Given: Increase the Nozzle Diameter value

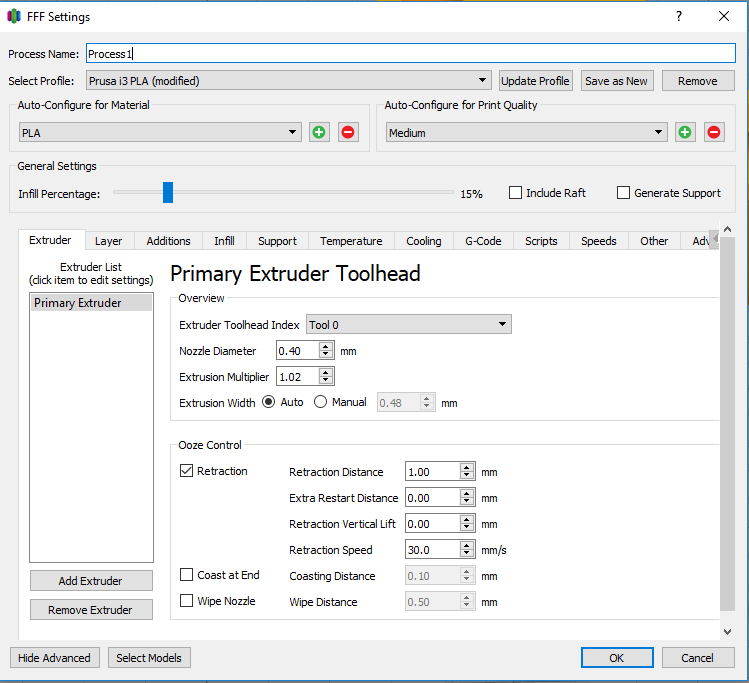Looking at the screenshot, I should coord(326,347).
